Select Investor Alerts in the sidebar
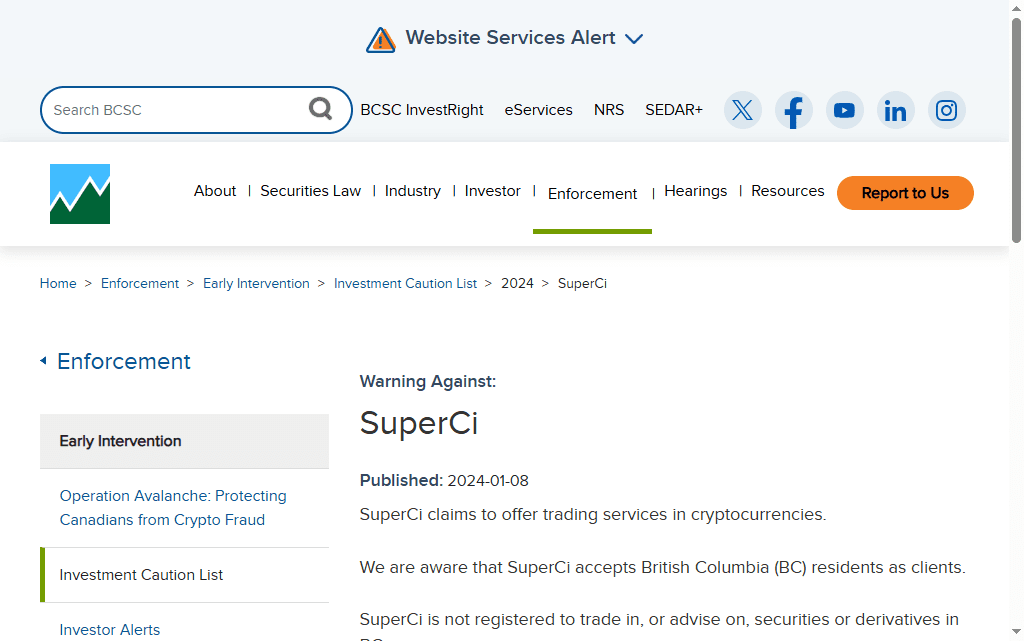Viewport: 1024px width, 641px height. click(x=110, y=630)
